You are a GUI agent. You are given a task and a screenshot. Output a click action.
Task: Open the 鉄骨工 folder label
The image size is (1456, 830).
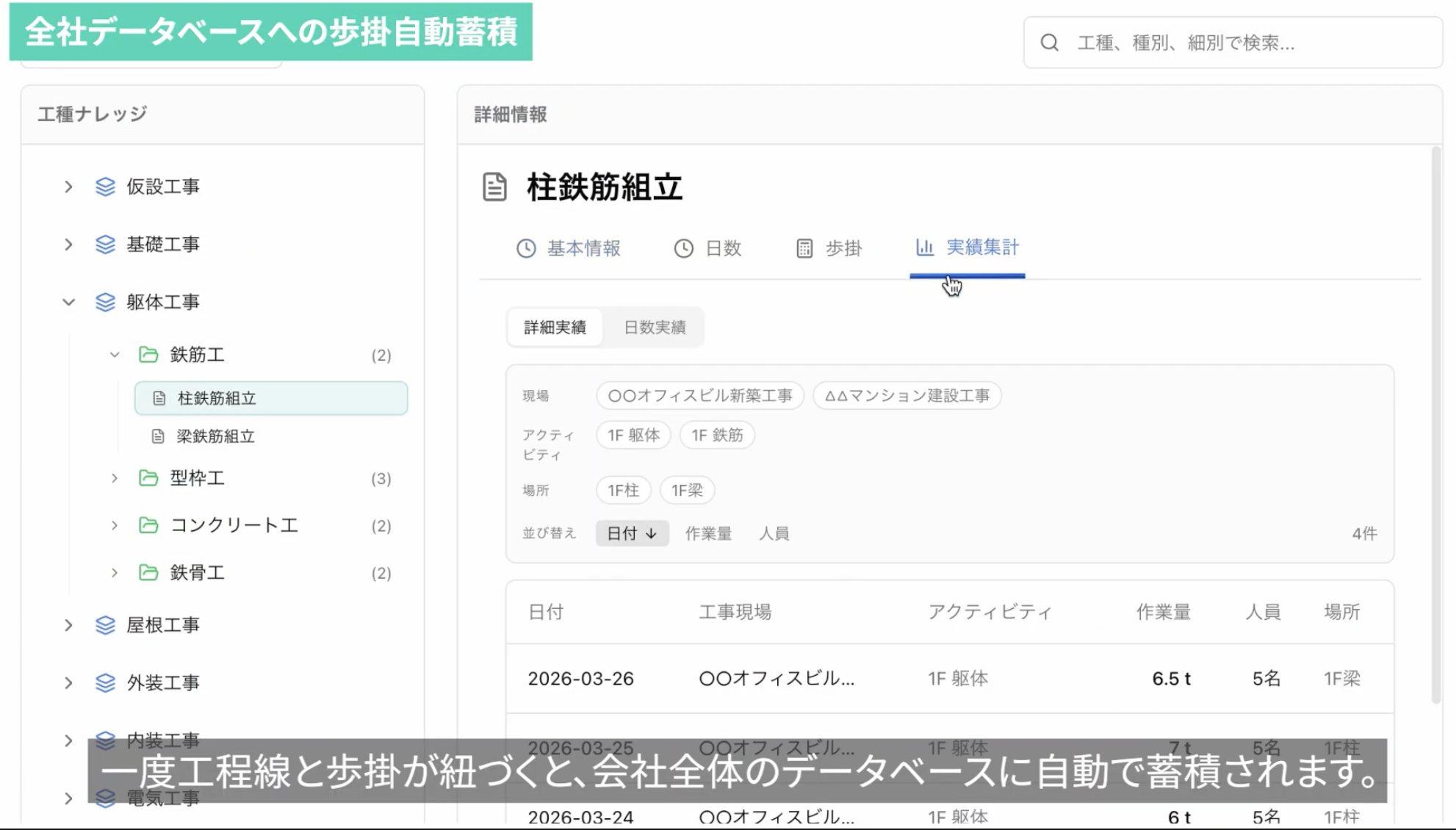pos(197,572)
